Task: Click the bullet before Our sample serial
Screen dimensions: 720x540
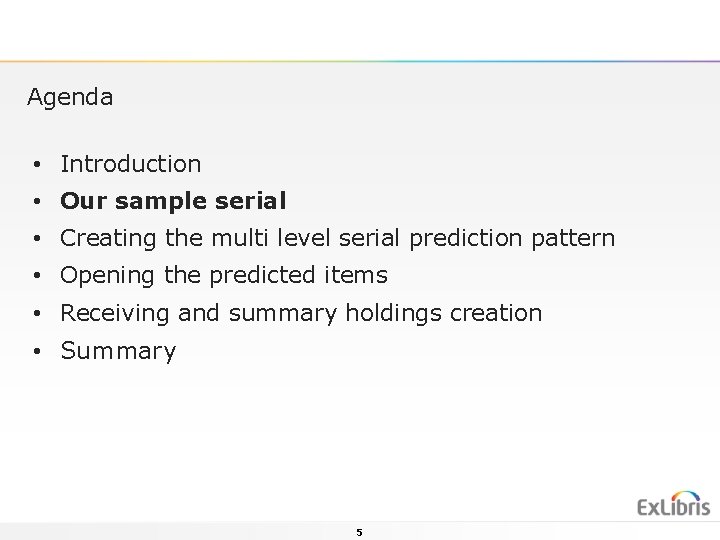Action: (35, 202)
